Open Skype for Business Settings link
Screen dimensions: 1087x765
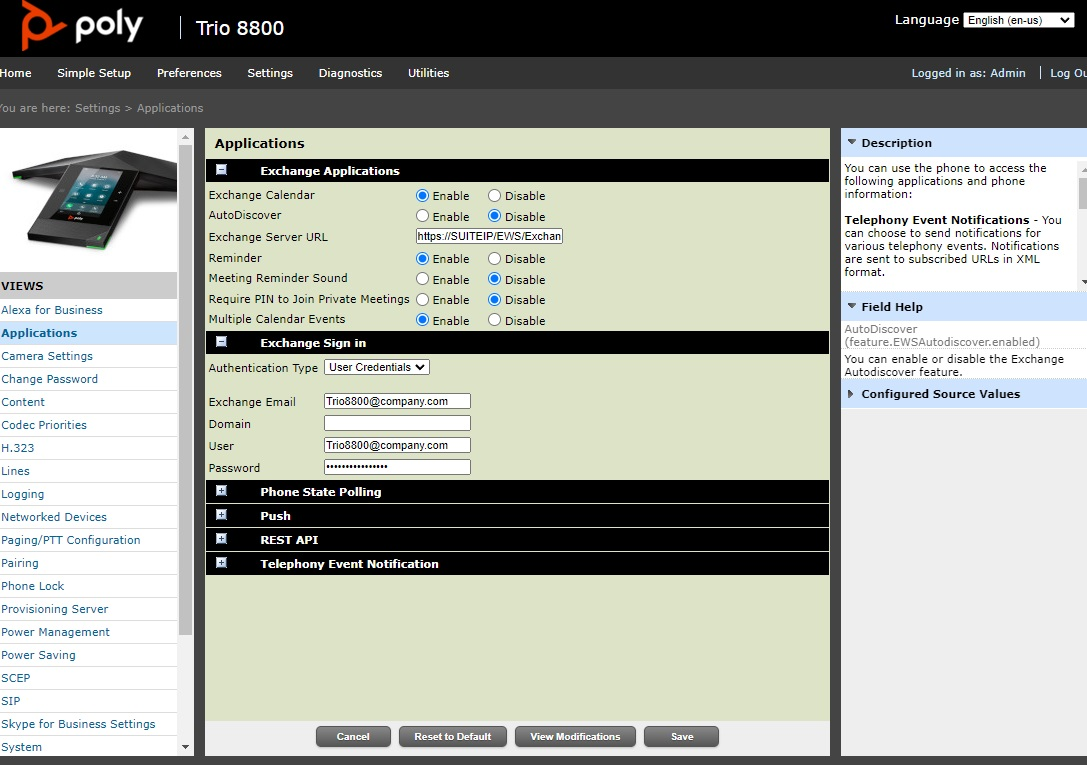pos(78,724)
